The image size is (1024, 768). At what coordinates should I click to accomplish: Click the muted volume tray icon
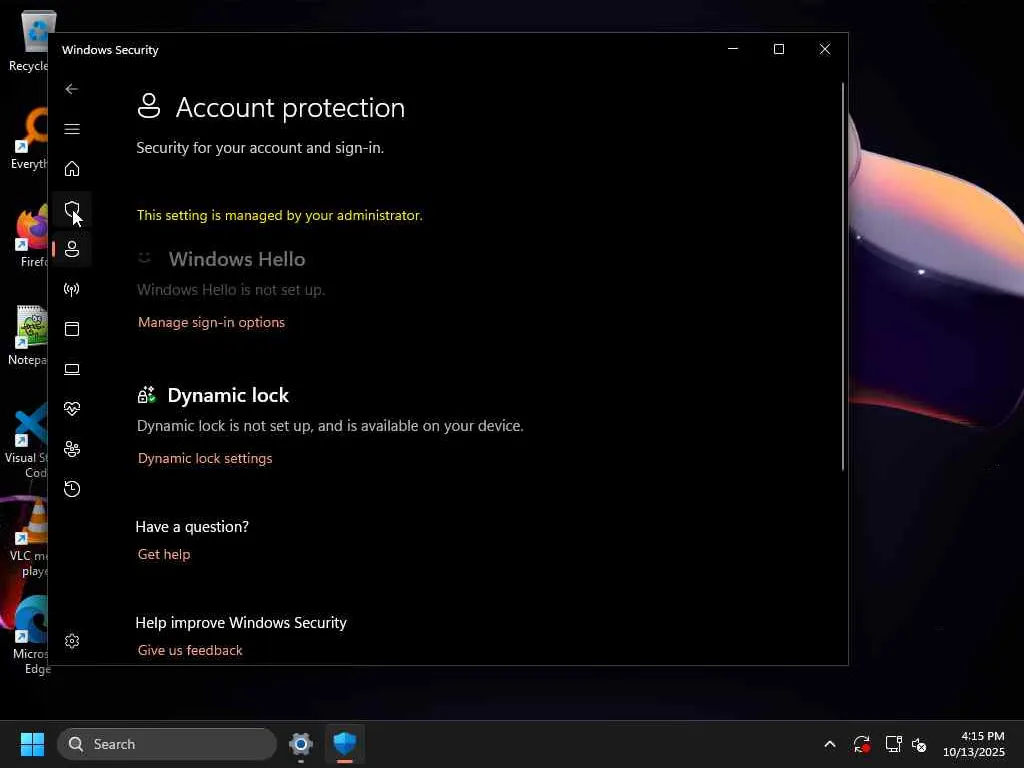[x=920, y=744]
